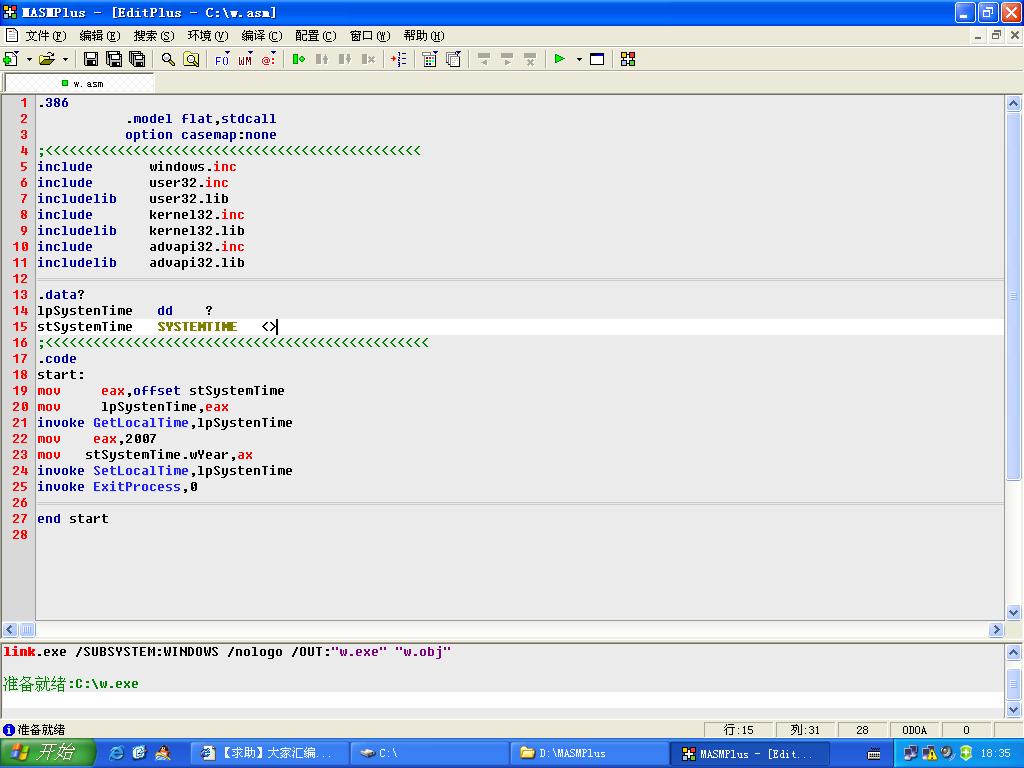Click the find-in-files yellow magnifier icon
This screenshot has width=1024, height=768.
(x=191, y=59)
